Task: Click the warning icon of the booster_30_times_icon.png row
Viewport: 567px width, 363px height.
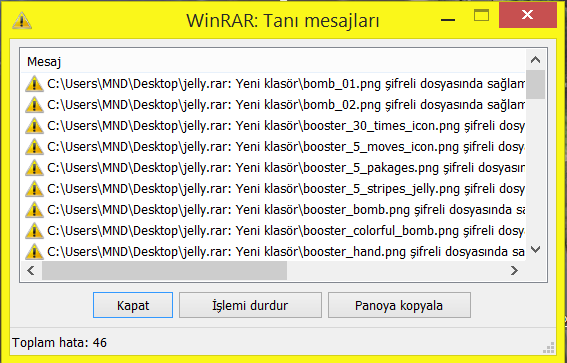Action: (34, 126)
